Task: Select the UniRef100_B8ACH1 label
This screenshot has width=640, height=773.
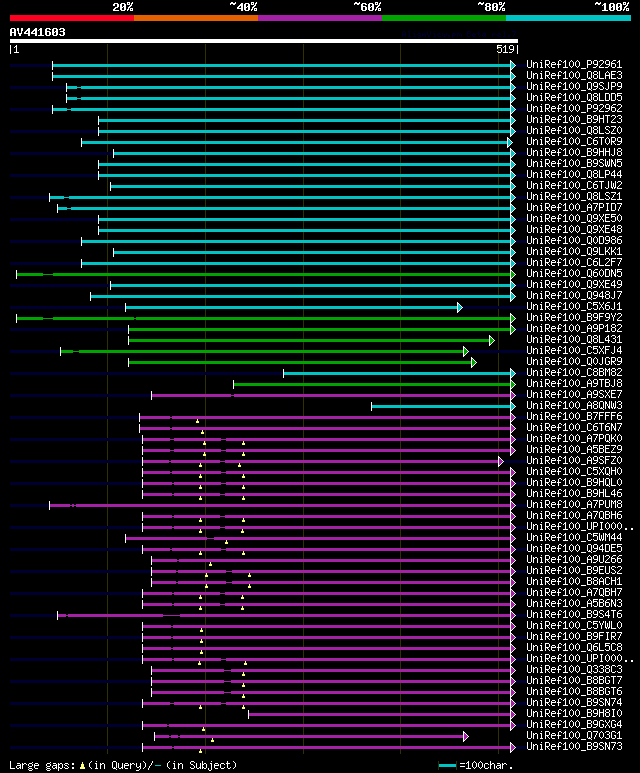Action: [574, 581]
